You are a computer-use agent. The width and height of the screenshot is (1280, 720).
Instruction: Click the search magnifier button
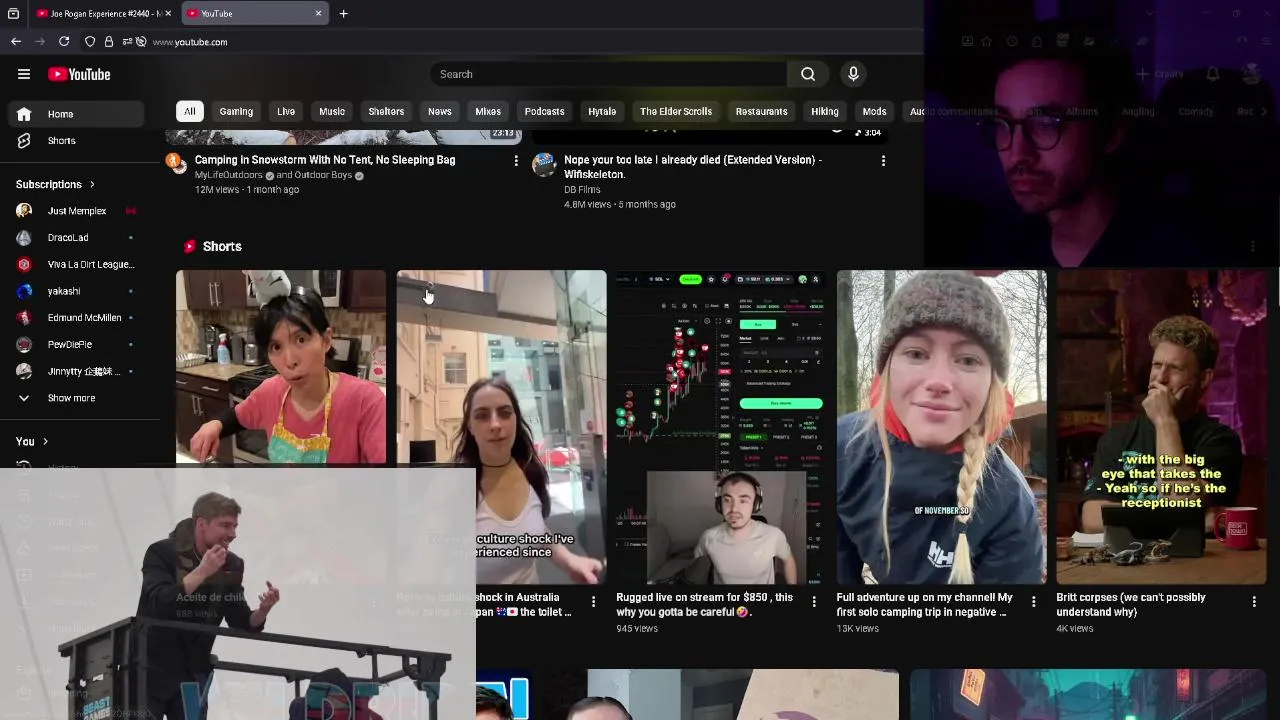coord(808,74)
